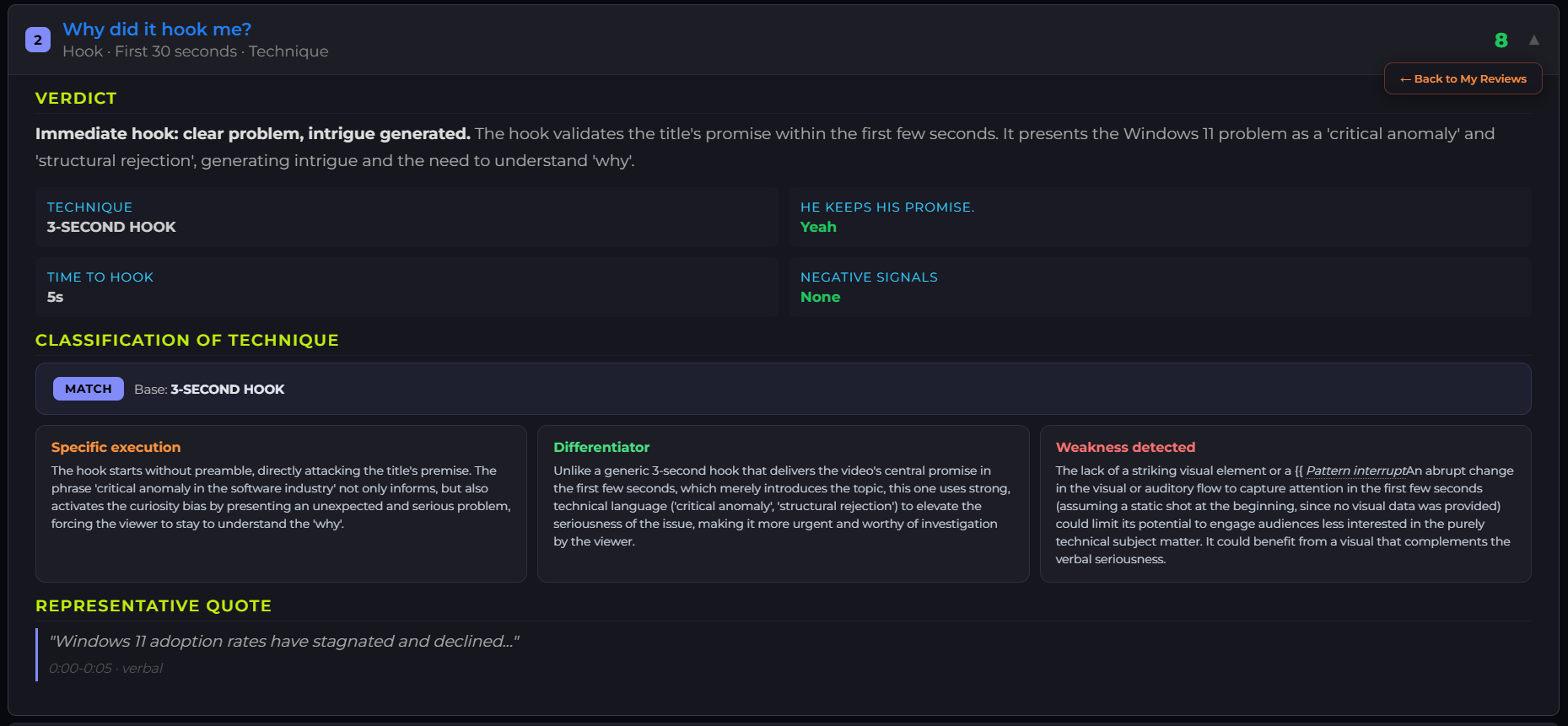Click the "NEGATIVE SIGNALS: None" card

(1161, 287)
